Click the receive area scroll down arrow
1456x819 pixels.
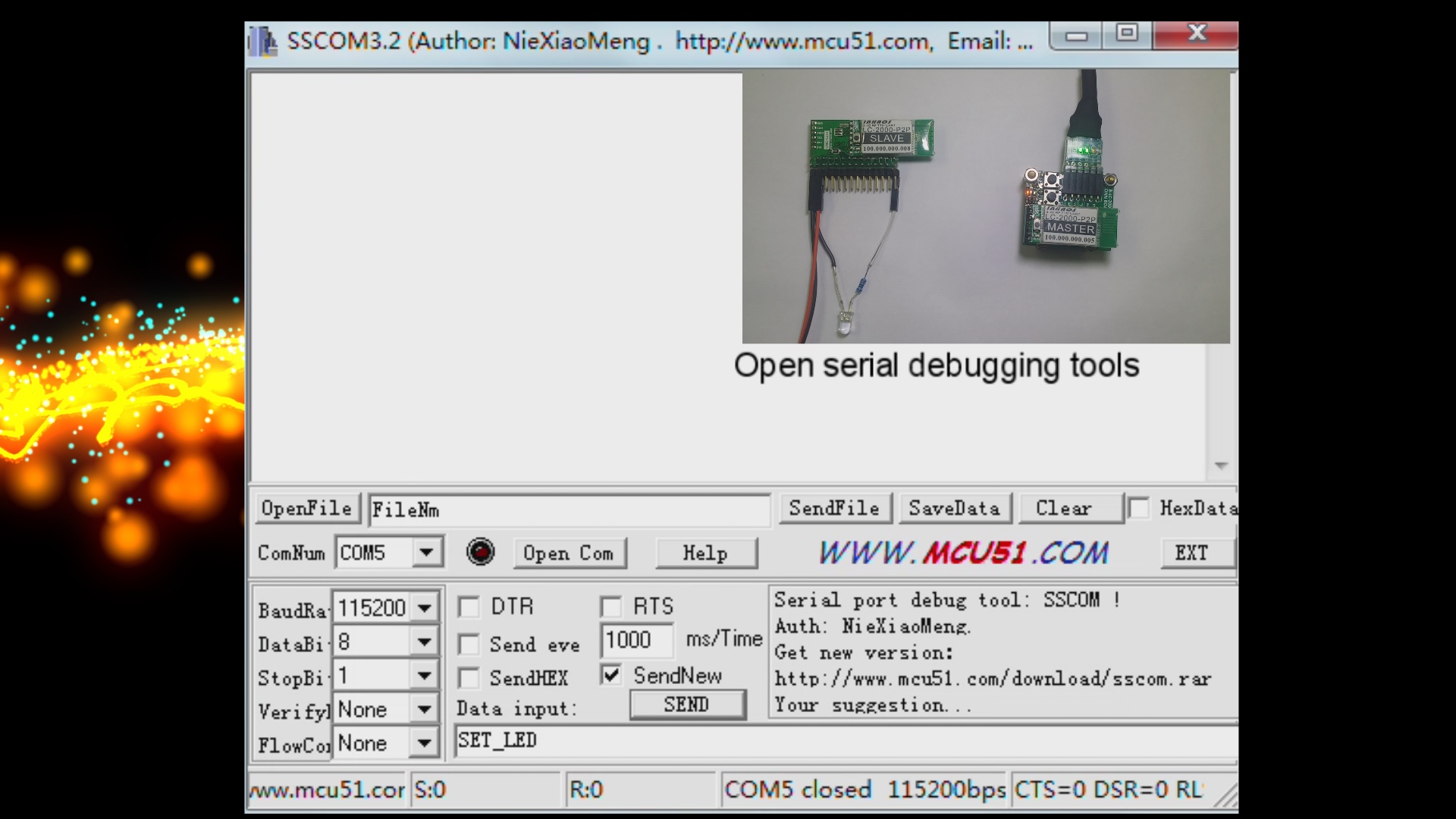tap(1221, 465)
